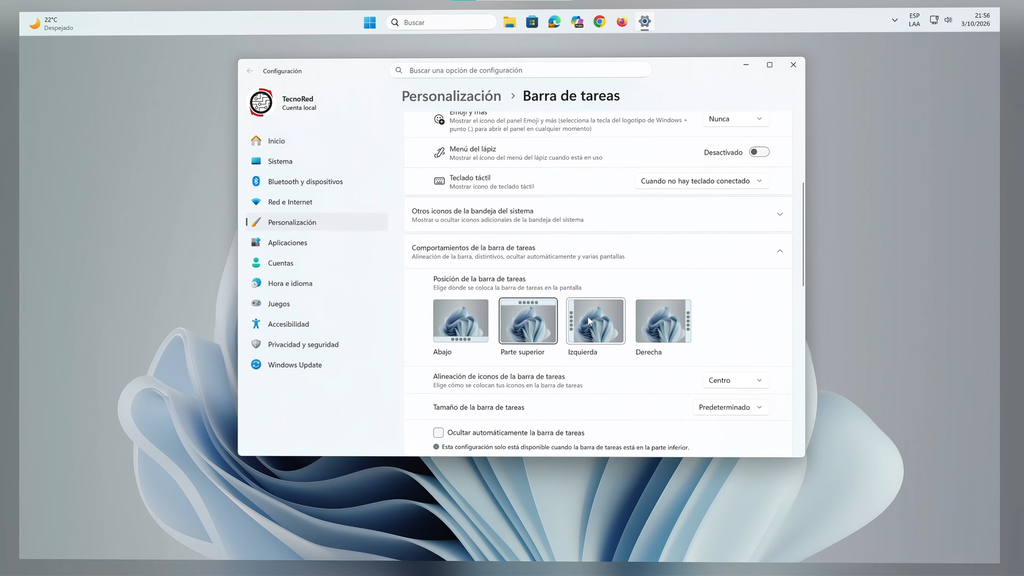Open the network status tray icon
Viewport: 1024px width, 576px height.
point(934,20)
